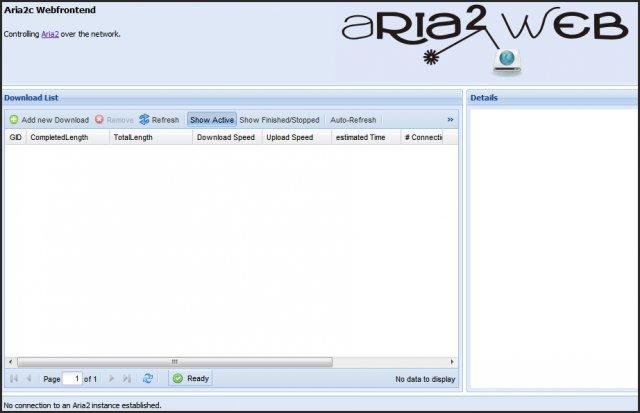640x413 pixels.
Task: Click the page number input field
Action: point(72,379)
